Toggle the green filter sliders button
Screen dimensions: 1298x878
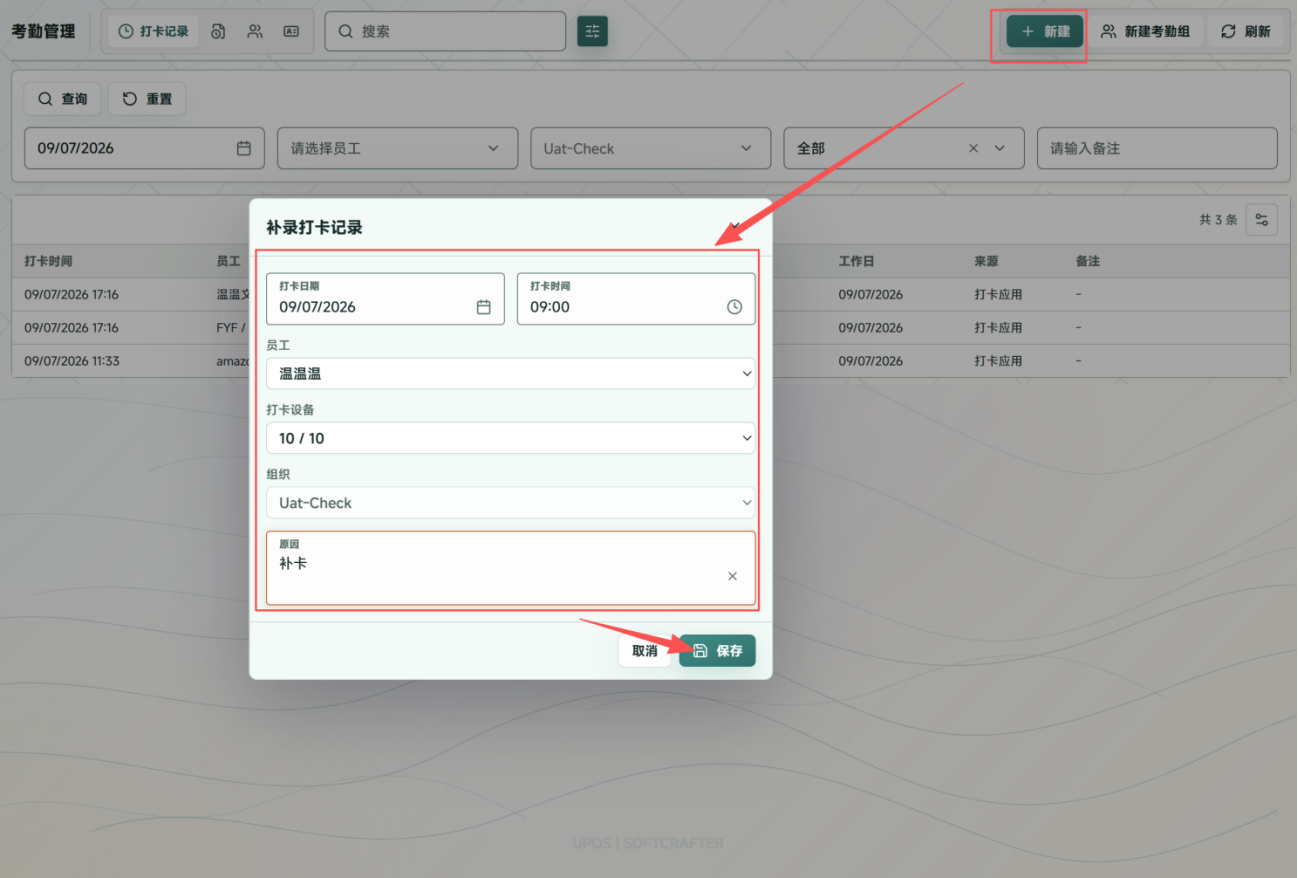(x=592, y=32)
